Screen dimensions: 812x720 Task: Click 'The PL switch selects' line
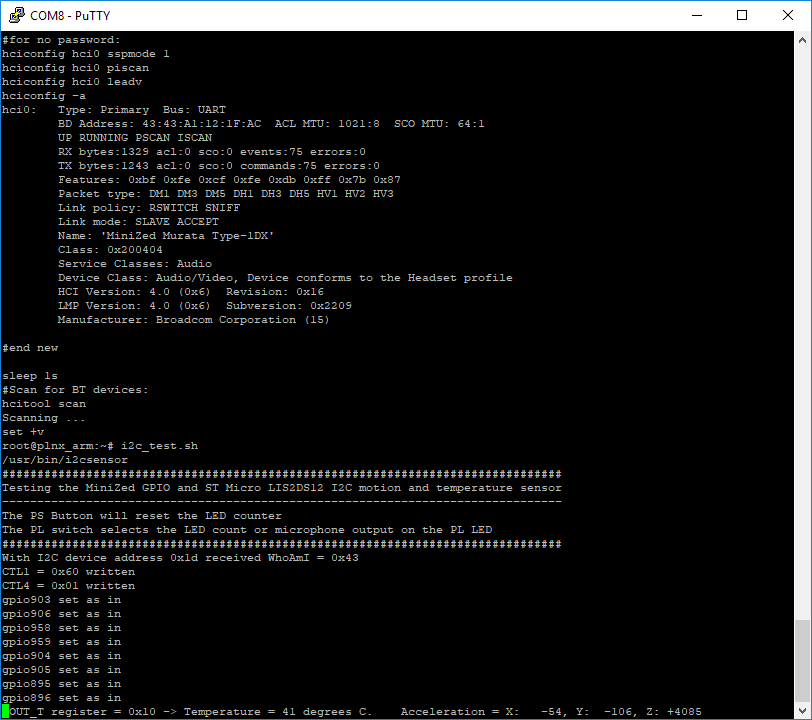pos(247,529)
